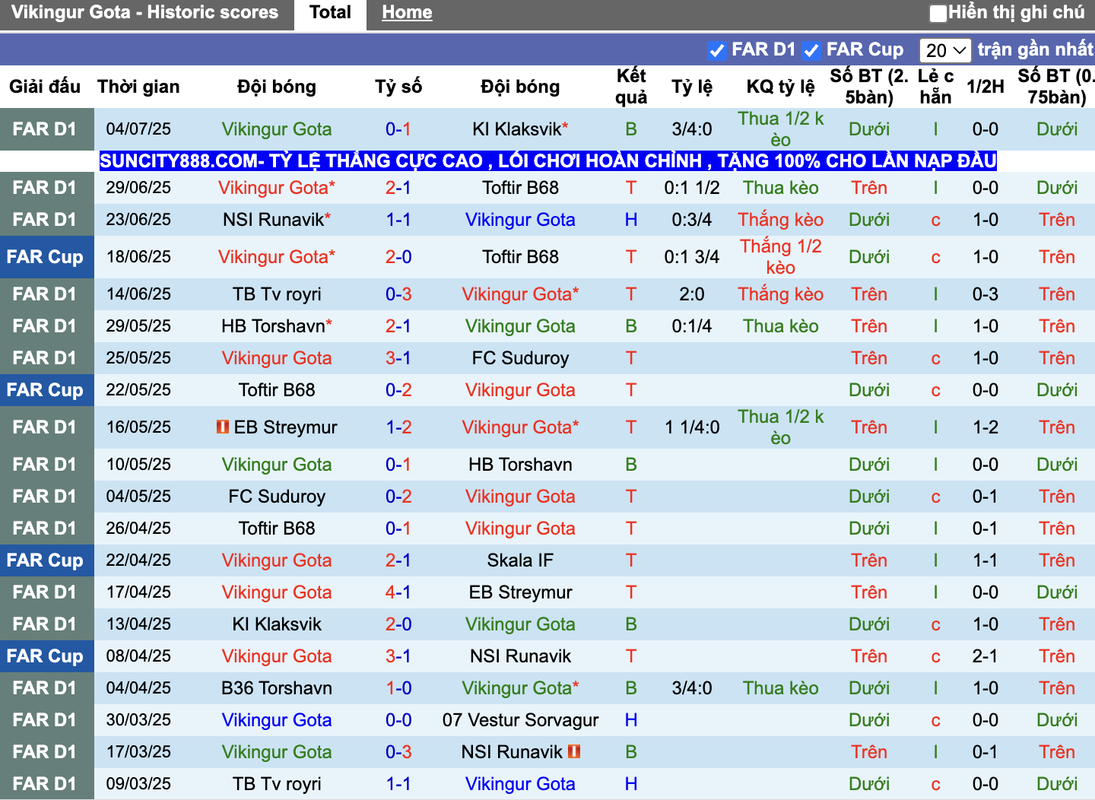Open the 20 recent matches dropdown
1095x800 pixels.
(x=945, y=50)
